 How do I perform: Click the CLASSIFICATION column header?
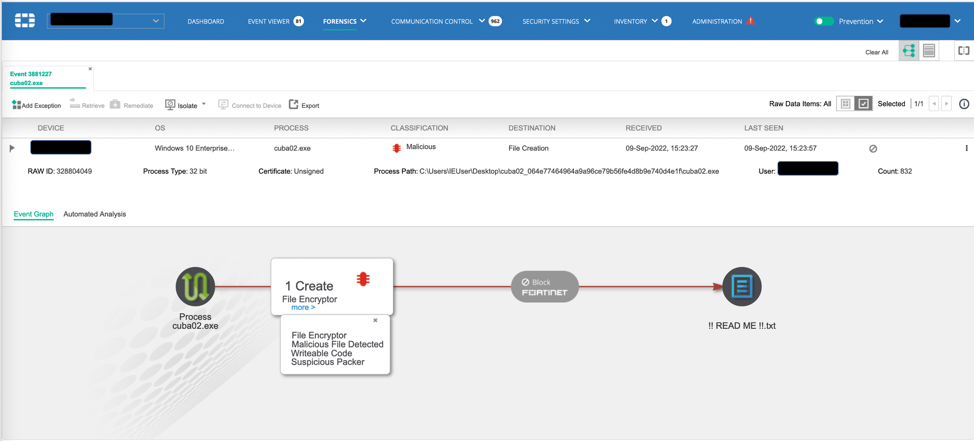point(419,128)
